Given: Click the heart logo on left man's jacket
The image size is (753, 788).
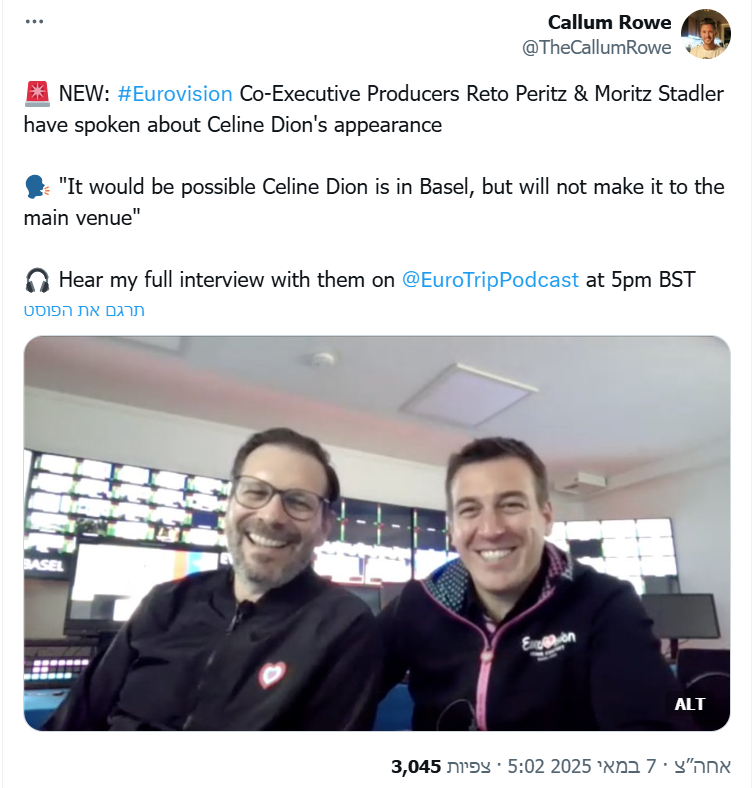Looking at the screenshot, I should coord(272,675).
